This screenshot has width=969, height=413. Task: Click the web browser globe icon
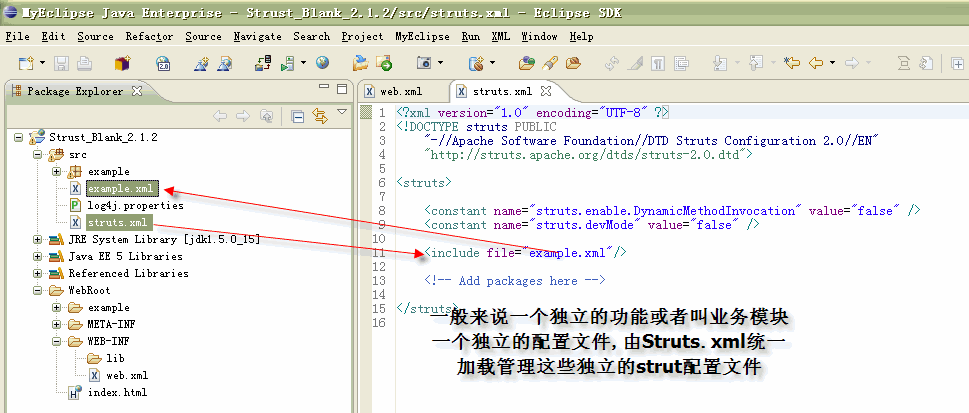point(322,62)
